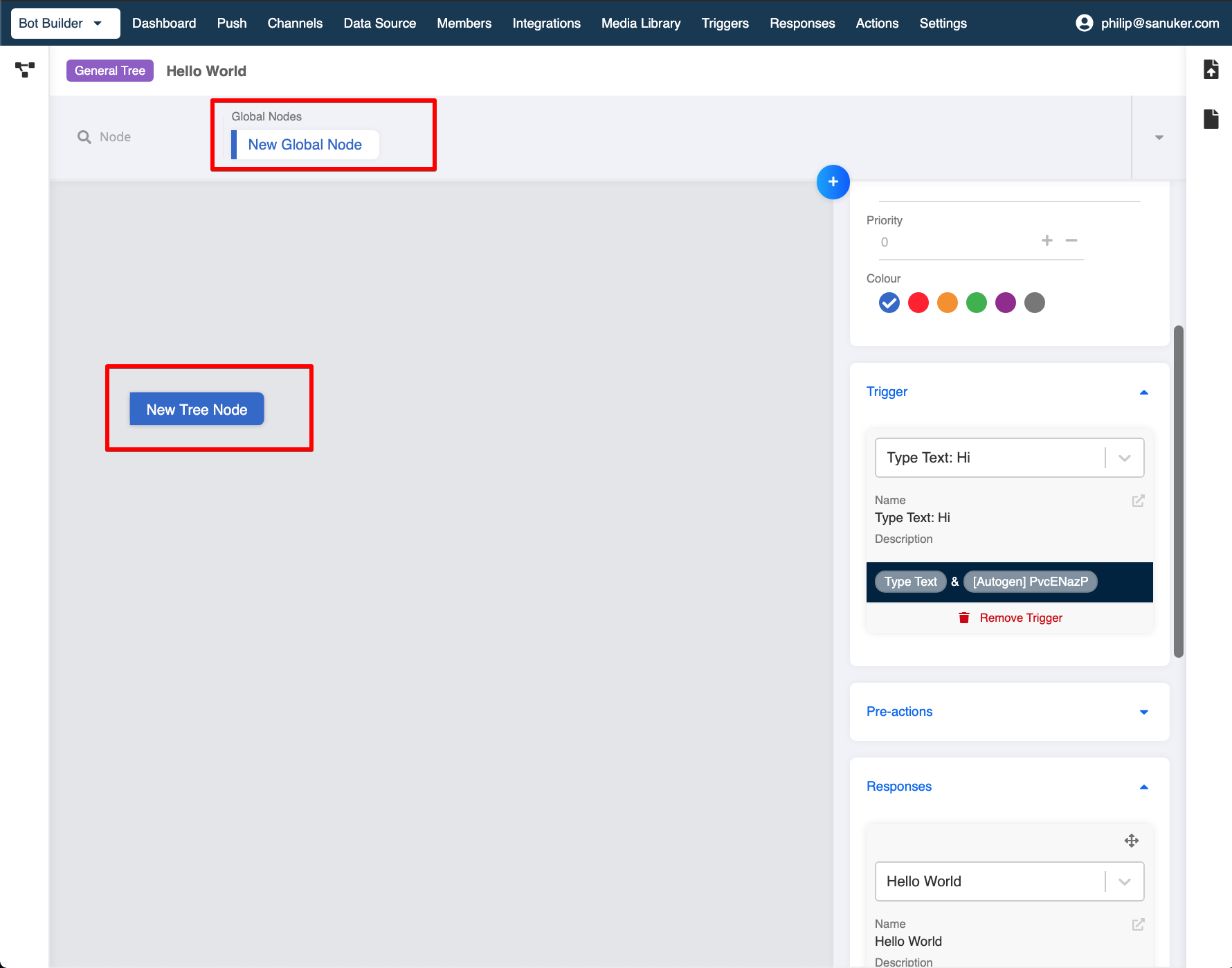Select the blue checked colour
Screen dimensions: 1232x968
point(889,303)
